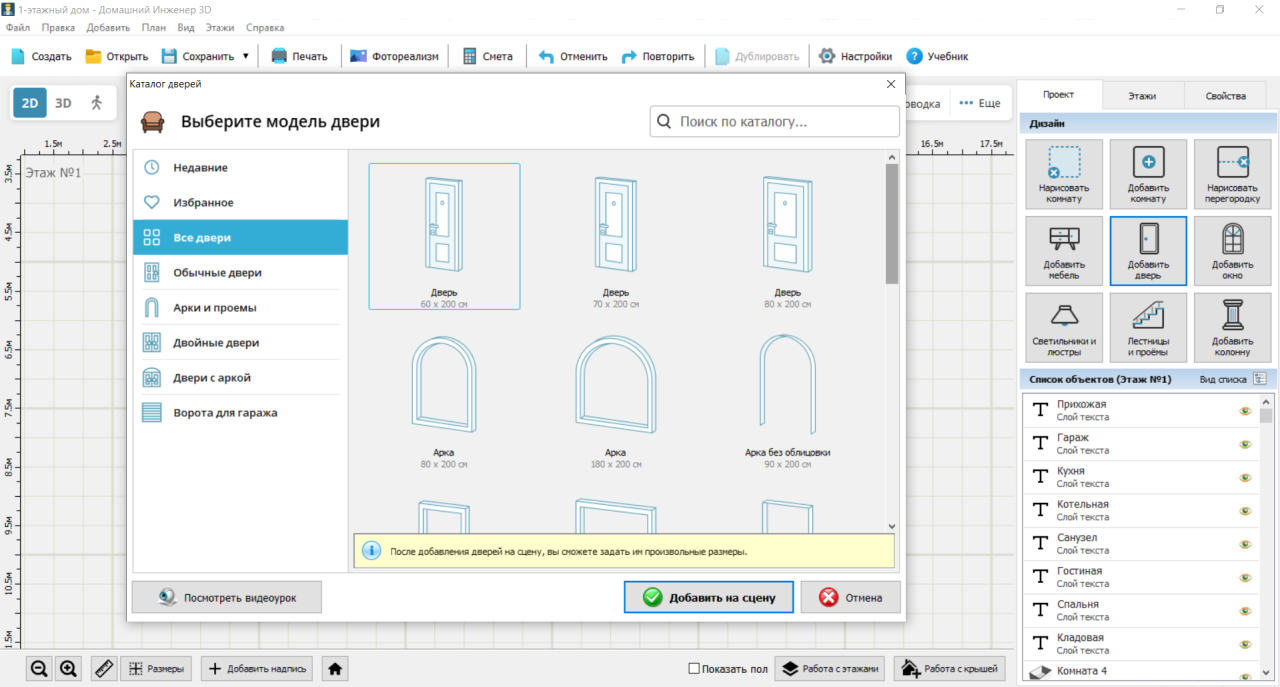Enable the Показать пол checkbox
The height and width of the screenshot is (687, 1280).
tap(694, 669)
